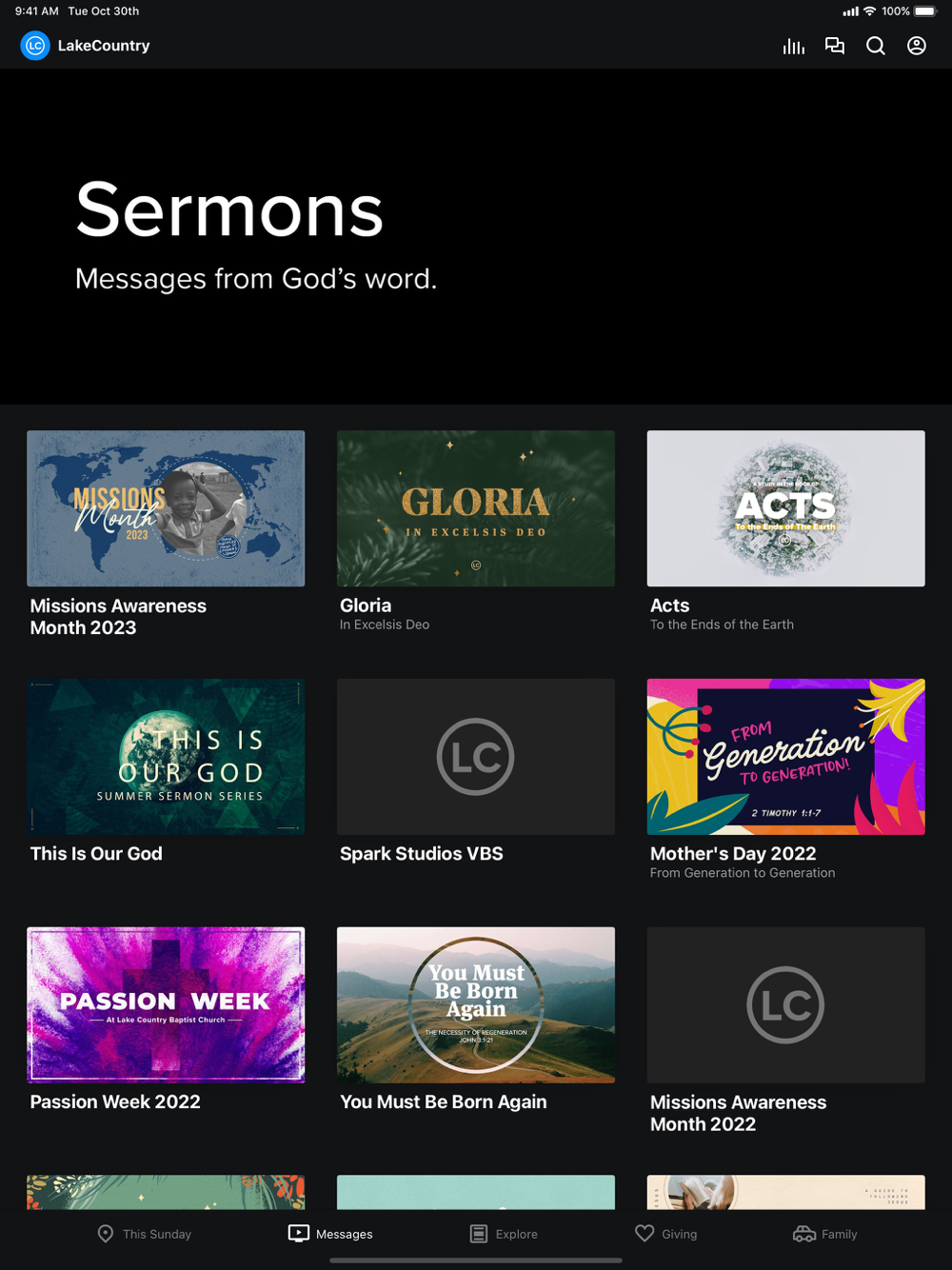The height and width of the screenshot is (1270, 952).
Task: Tap the search magnifier icon
Action: (876, 46)
